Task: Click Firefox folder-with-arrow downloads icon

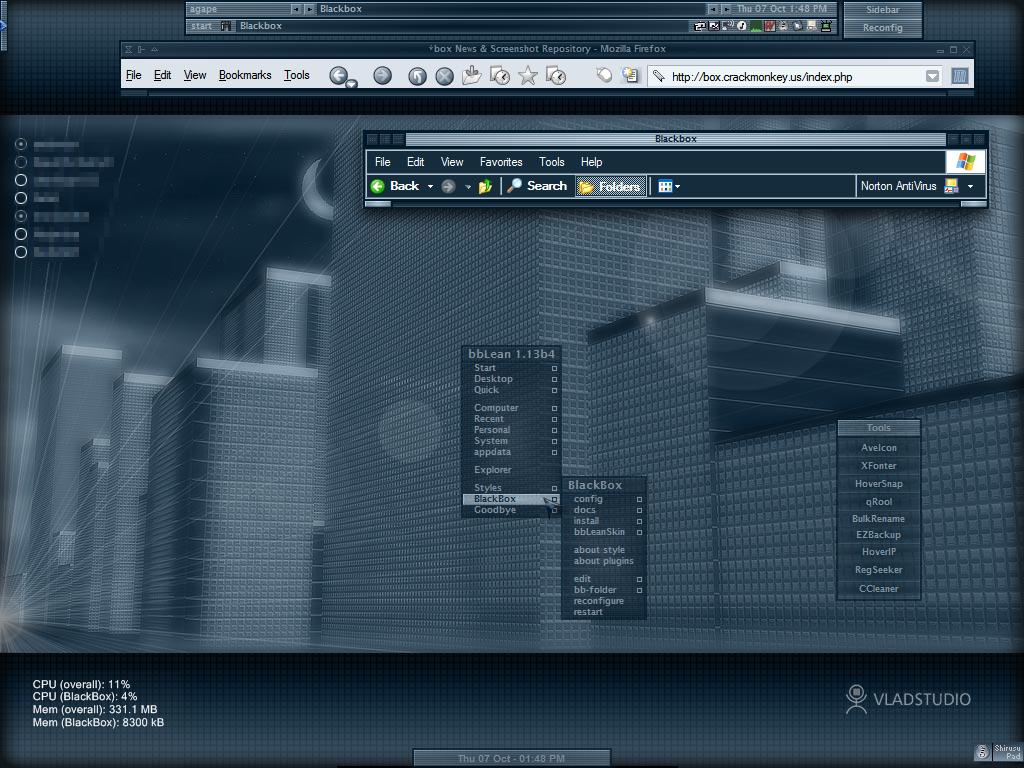Action: point(472,76)
